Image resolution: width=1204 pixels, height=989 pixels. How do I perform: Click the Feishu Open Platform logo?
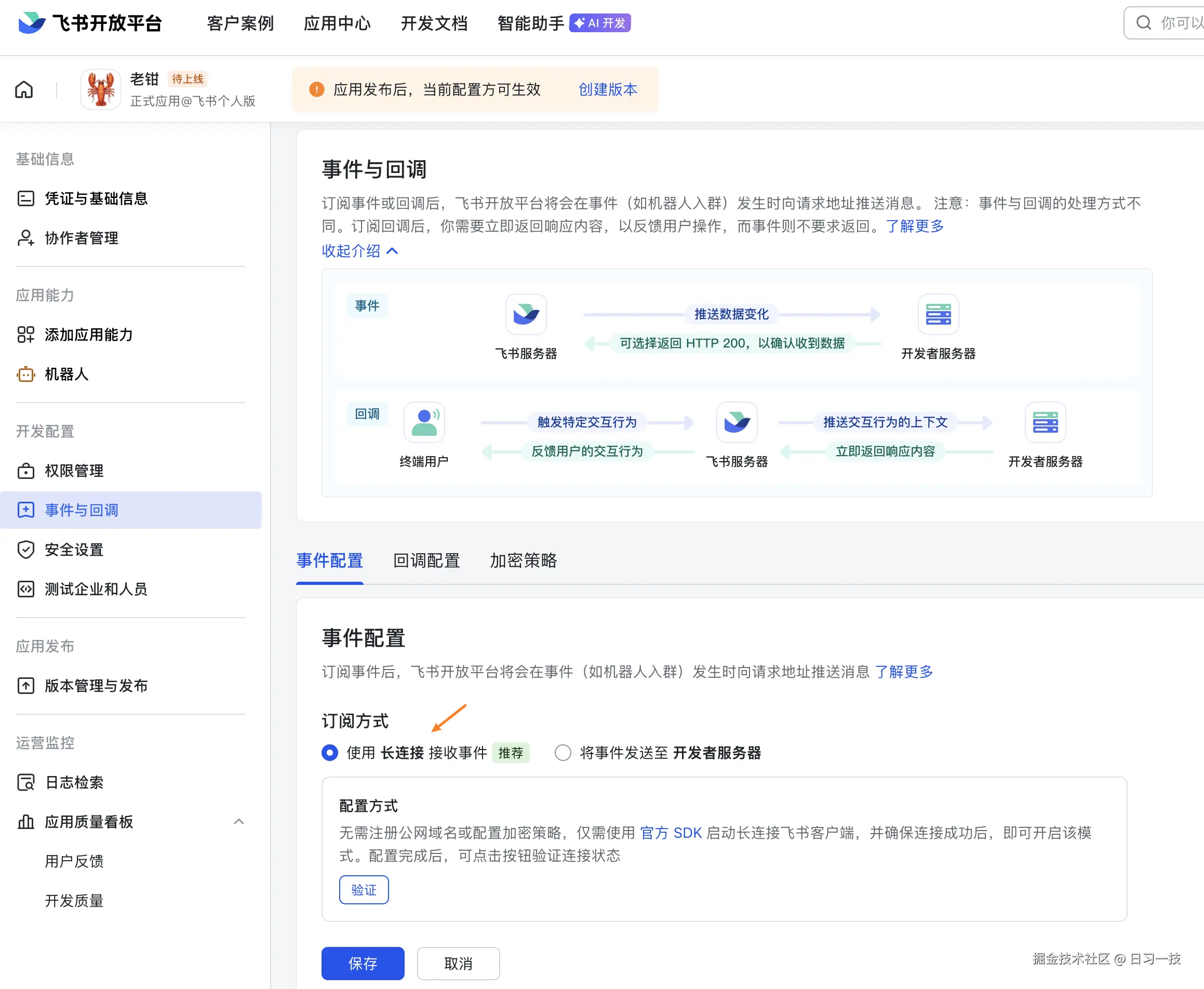[x=89, y=23]
